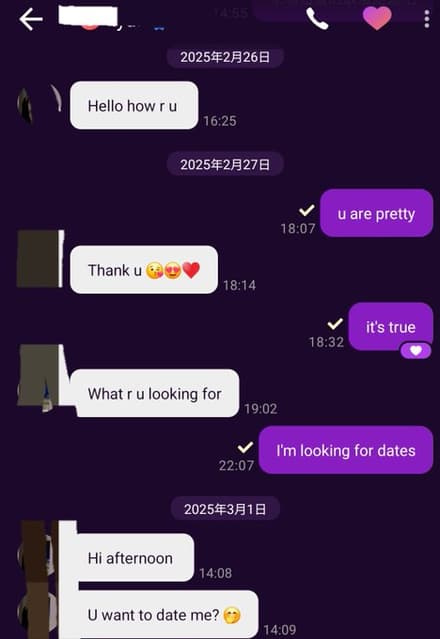
Task: Tap the 2025年3月1日 date label
Action: (225, 509)
